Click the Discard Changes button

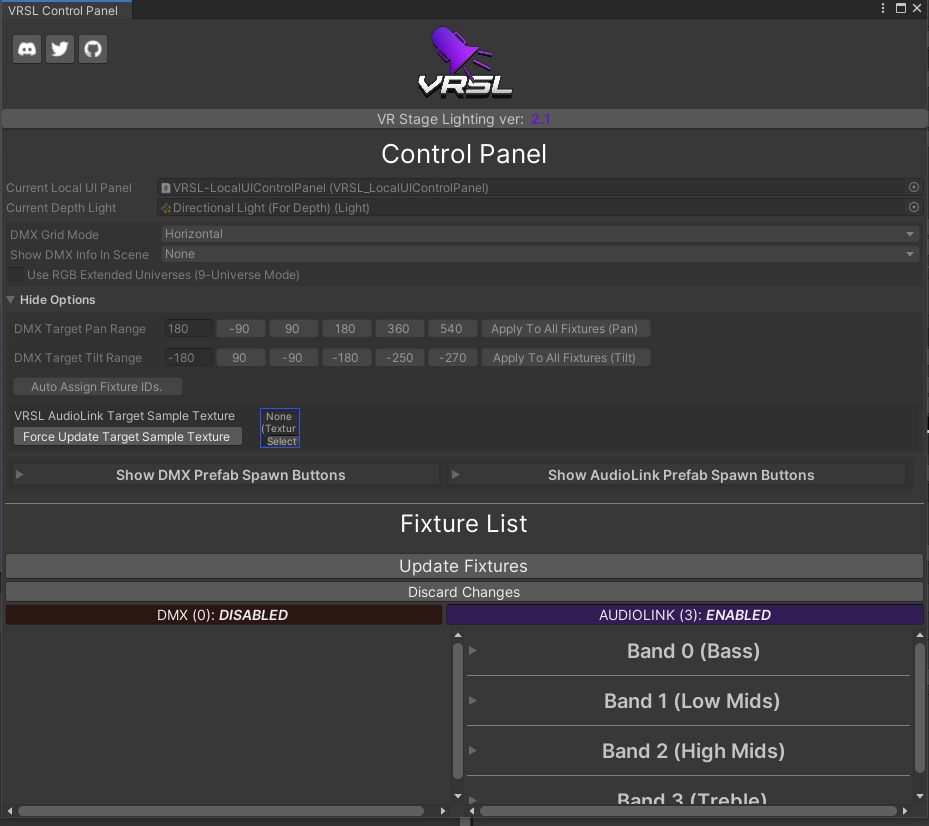pyautogui.click(x=464, y=592)
